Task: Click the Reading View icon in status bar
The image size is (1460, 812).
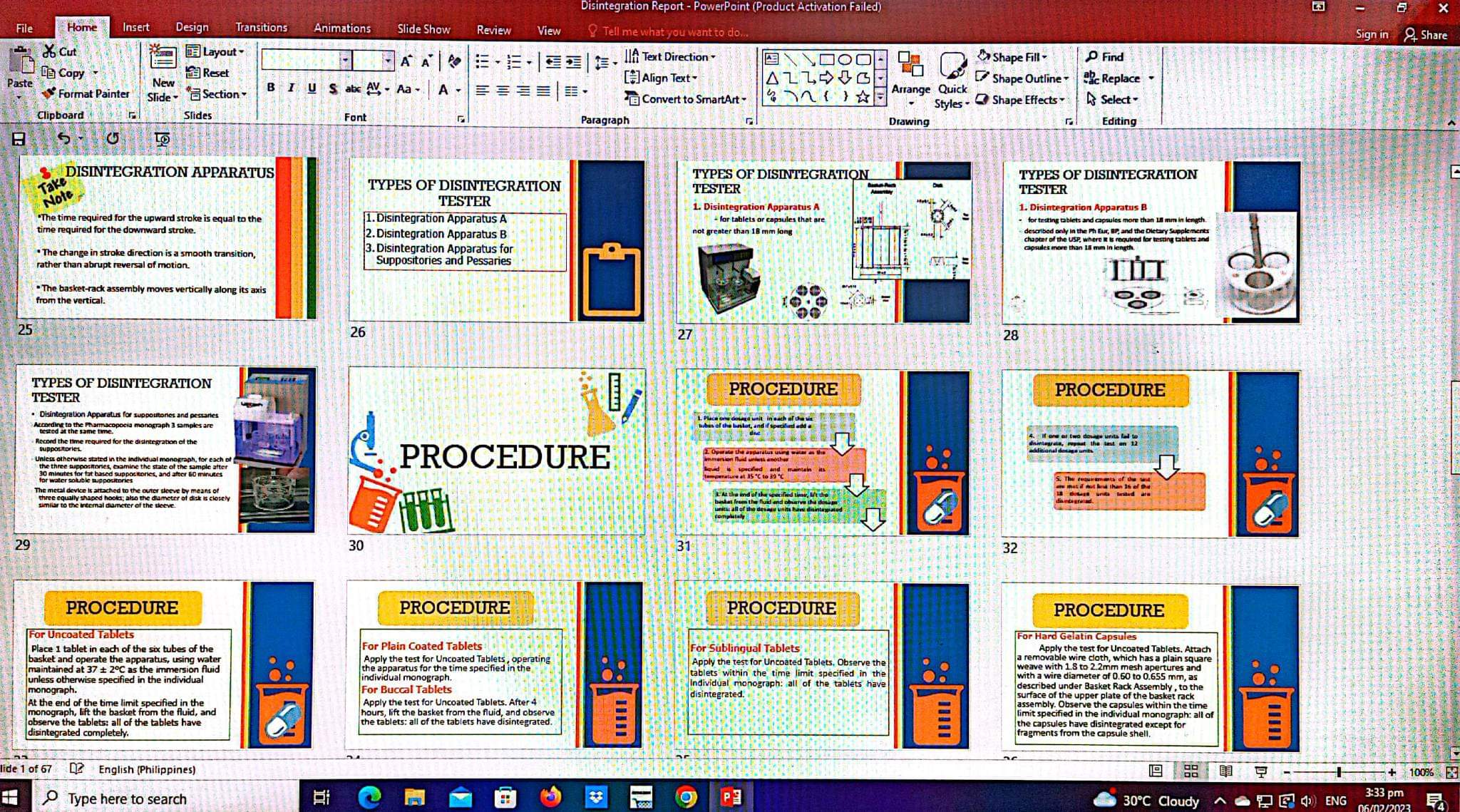Action: click(1225, 771)
